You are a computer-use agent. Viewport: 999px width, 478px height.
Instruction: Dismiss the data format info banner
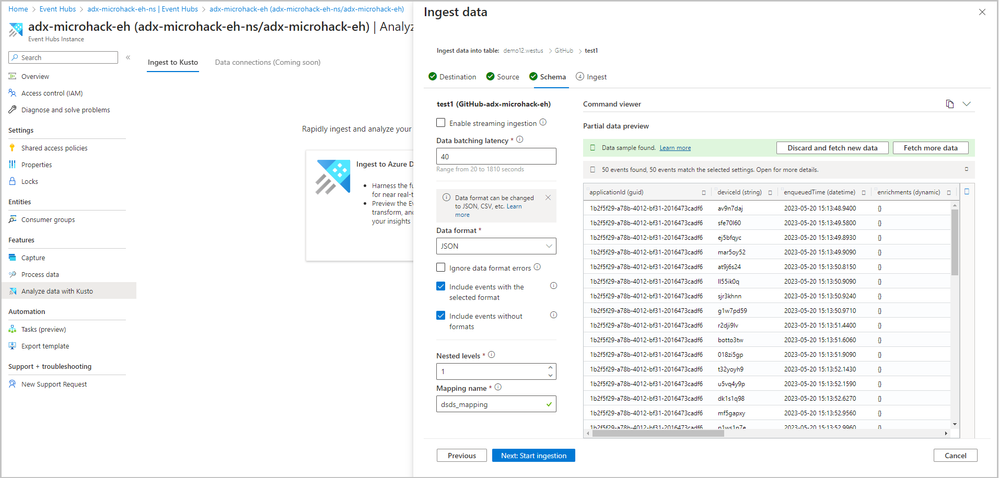[548, 198]
